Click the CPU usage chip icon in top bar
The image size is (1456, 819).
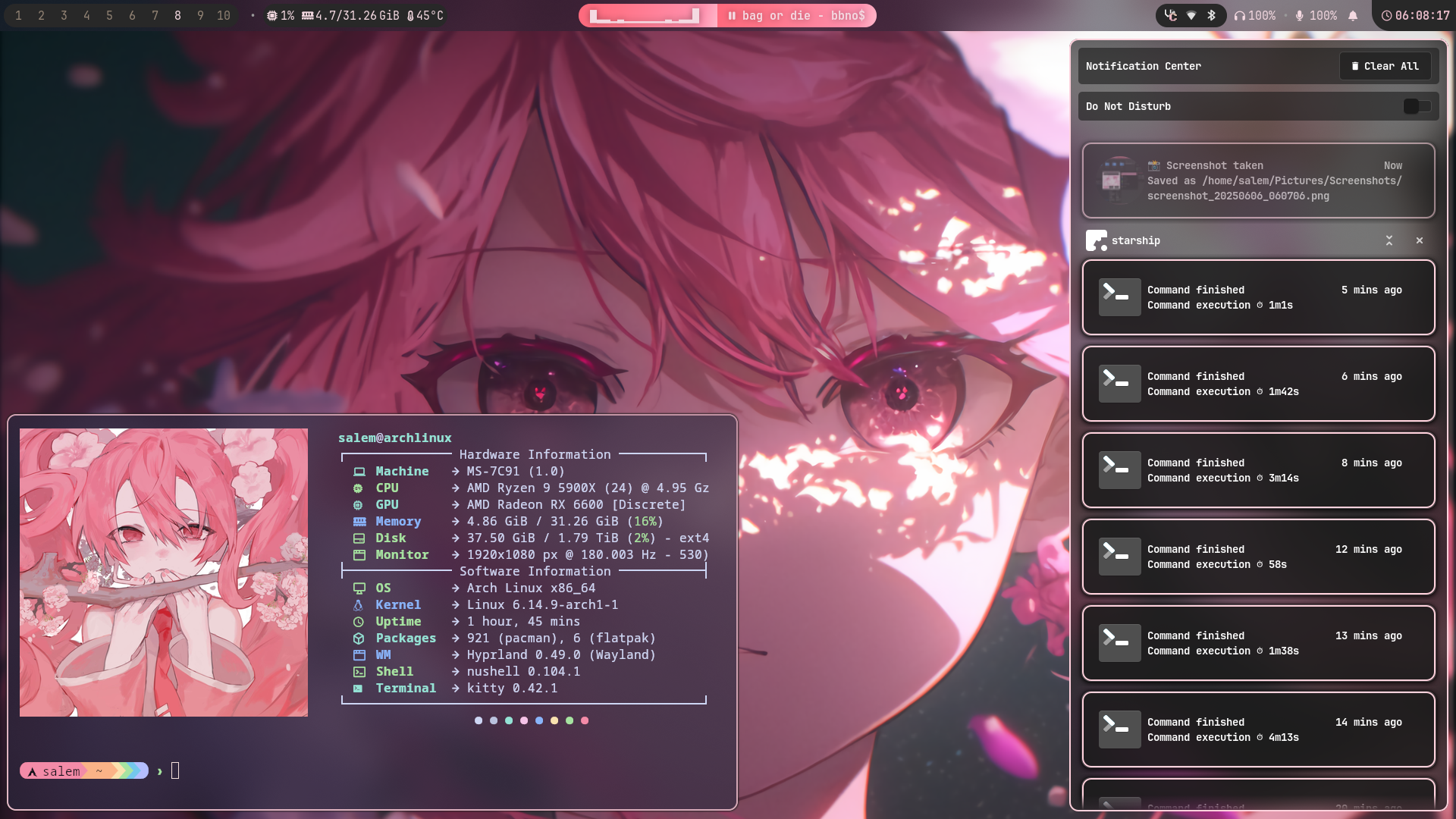[x=272, y=15]
